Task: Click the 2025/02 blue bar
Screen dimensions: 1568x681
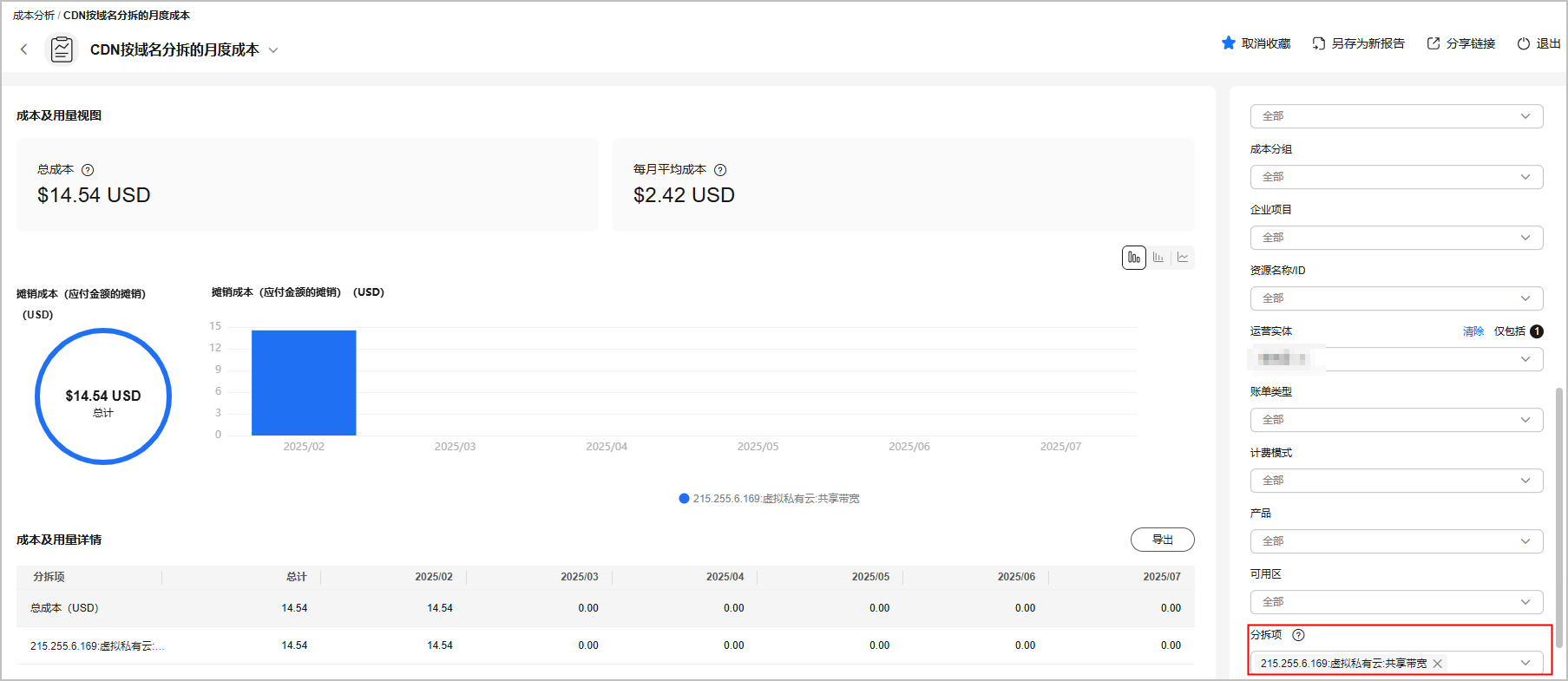Action: (x=304, y=383)
